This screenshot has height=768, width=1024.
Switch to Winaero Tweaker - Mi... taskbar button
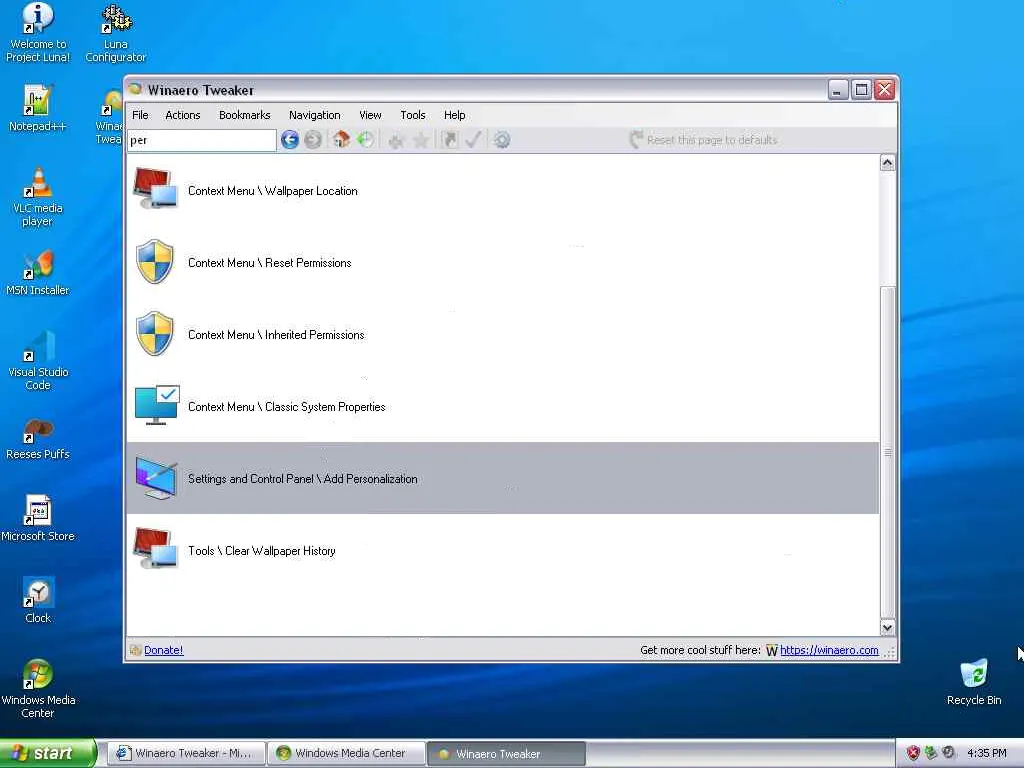pos(186,753)
